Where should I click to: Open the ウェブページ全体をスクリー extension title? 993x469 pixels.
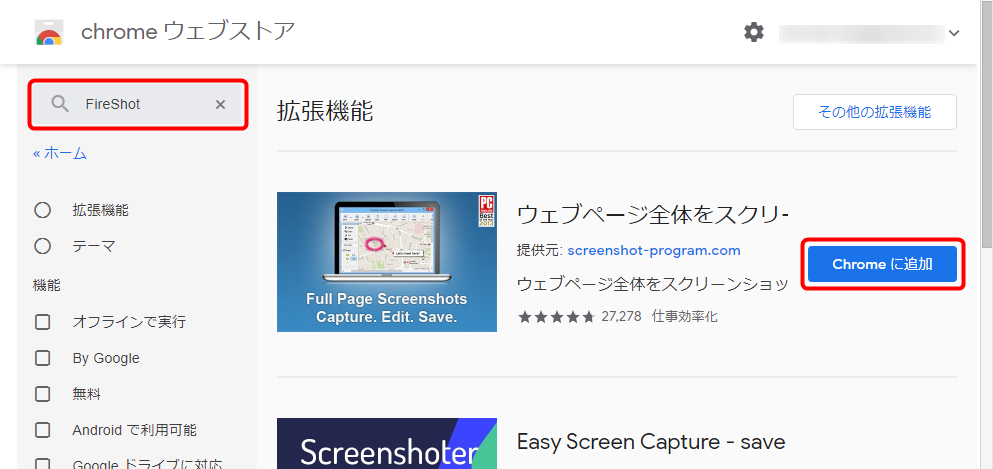(x=653, y=215)
